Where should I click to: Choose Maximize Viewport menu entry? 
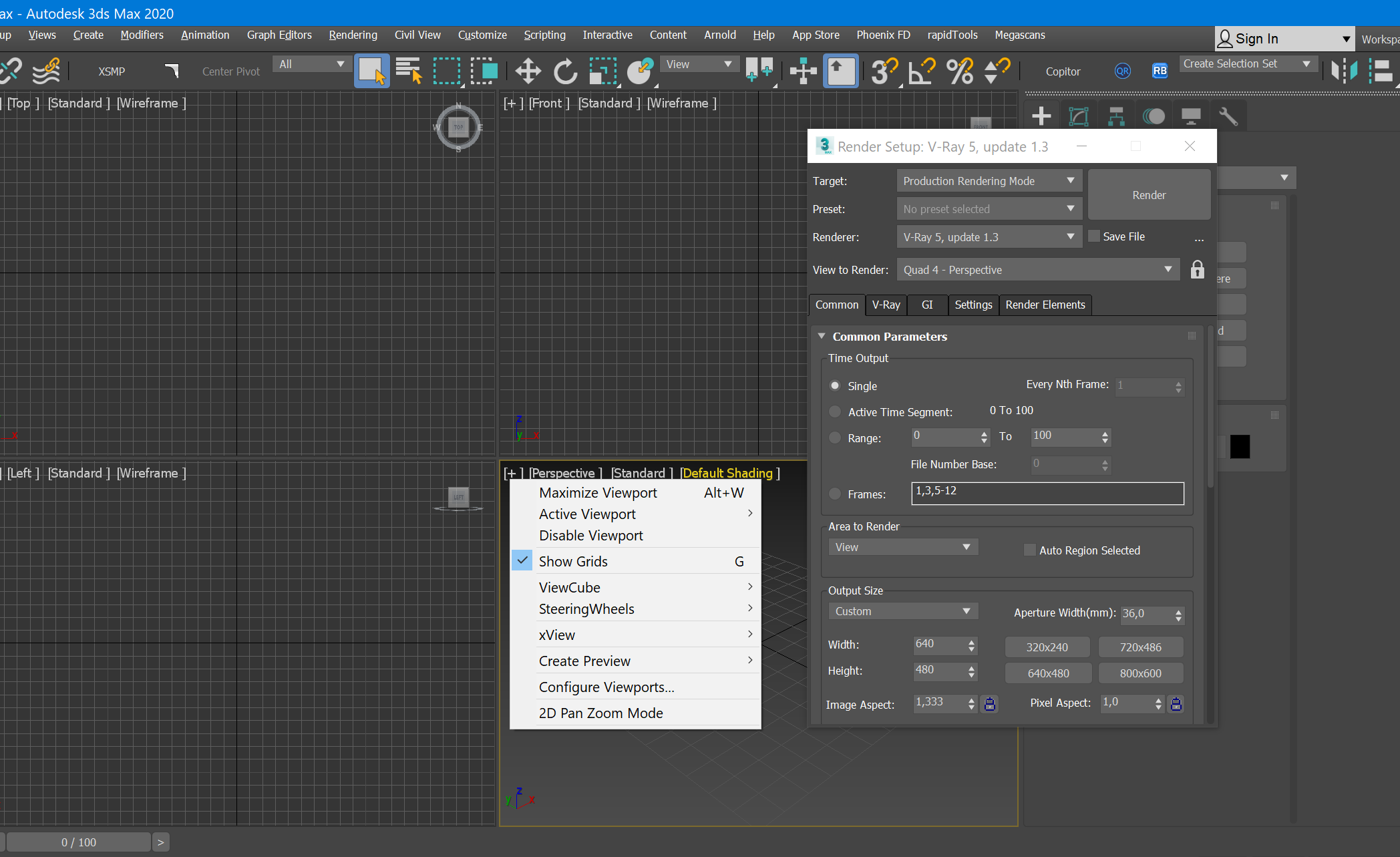[635, 493]
